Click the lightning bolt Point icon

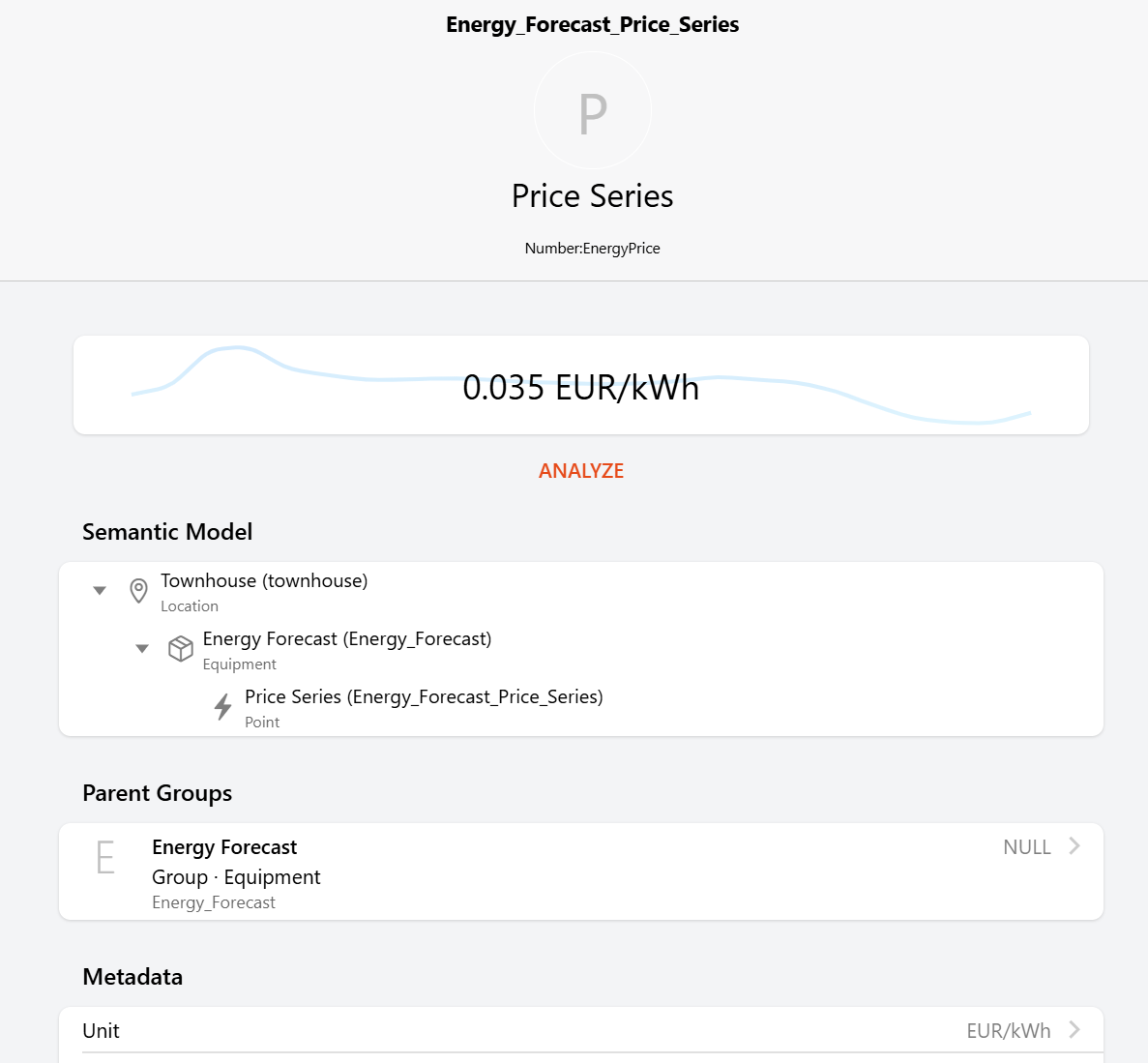click(x=223, y=707)
